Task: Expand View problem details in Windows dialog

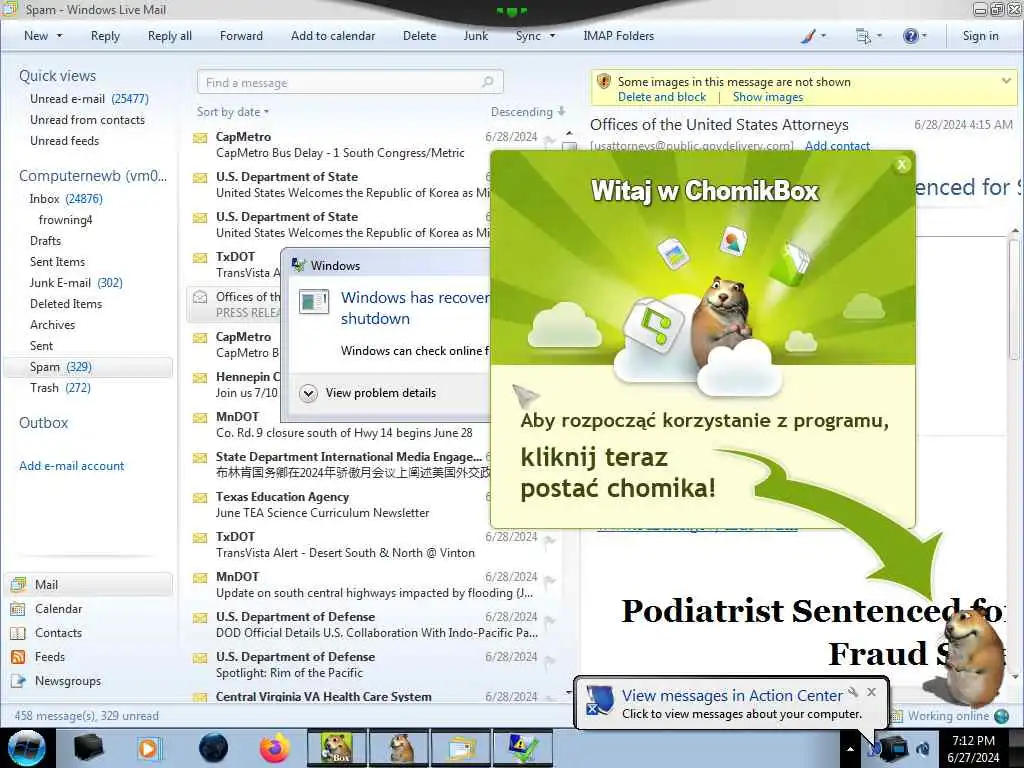Action: tap(368, 393)
